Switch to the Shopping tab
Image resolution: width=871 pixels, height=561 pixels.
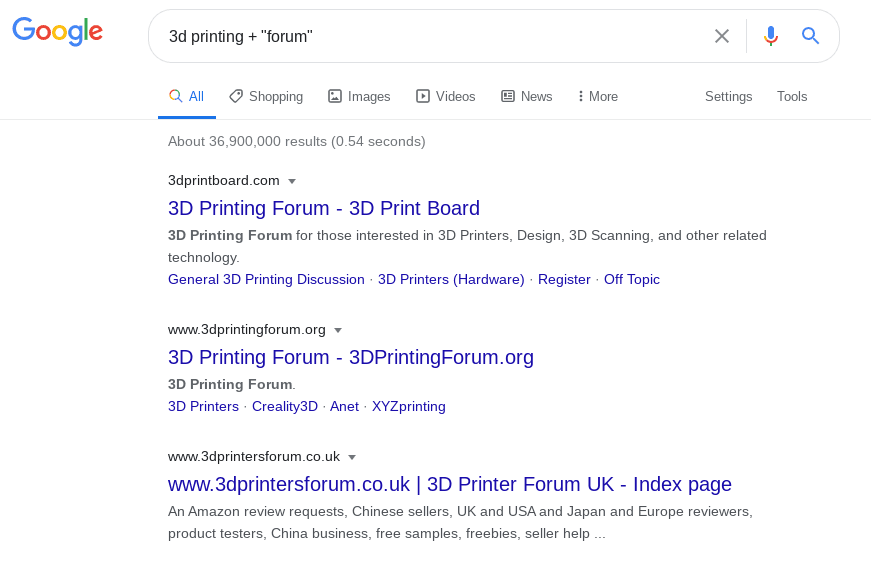click(266, 97)
